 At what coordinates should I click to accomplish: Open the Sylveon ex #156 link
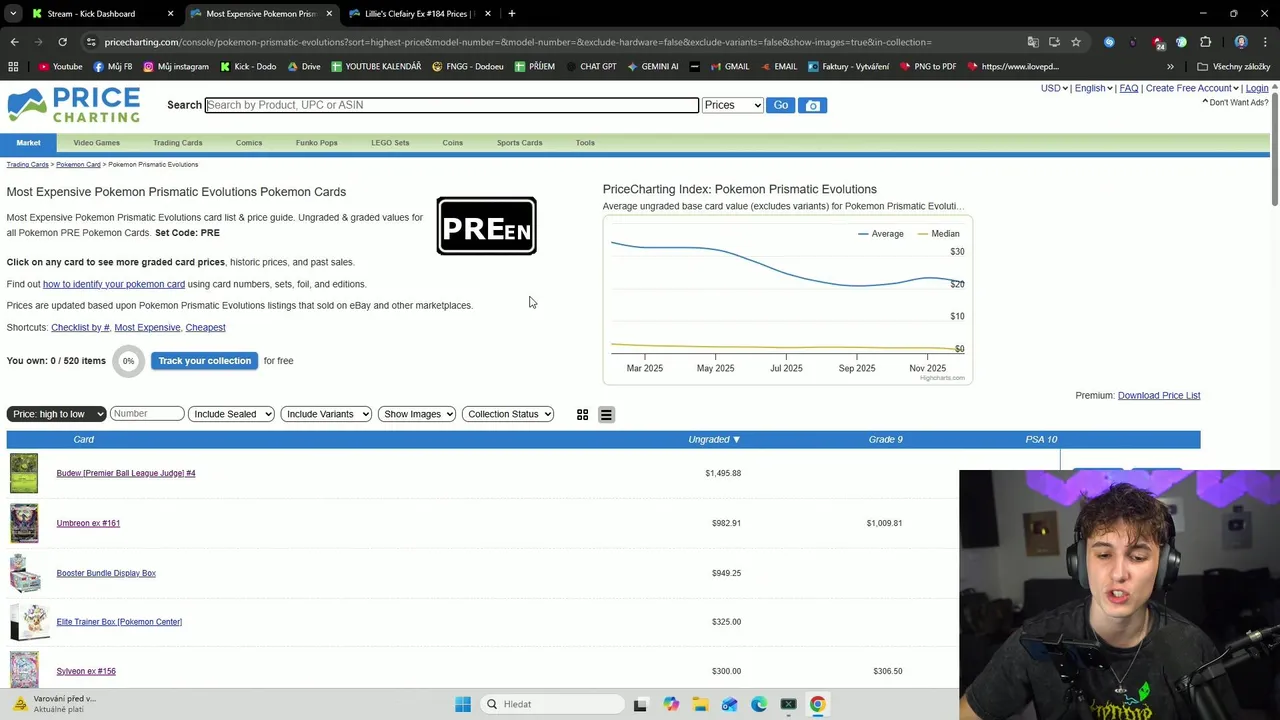(x=86, y=671)
